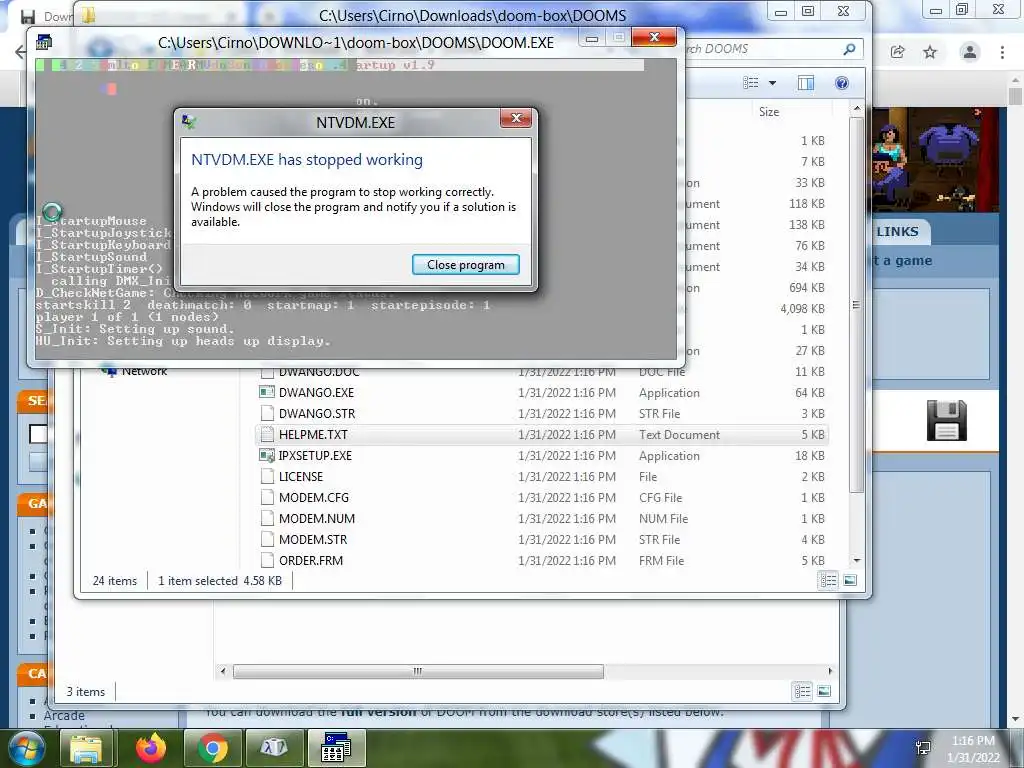Select the MODEM.CFG file
The image size is (1024, 768).
[313, 498]
